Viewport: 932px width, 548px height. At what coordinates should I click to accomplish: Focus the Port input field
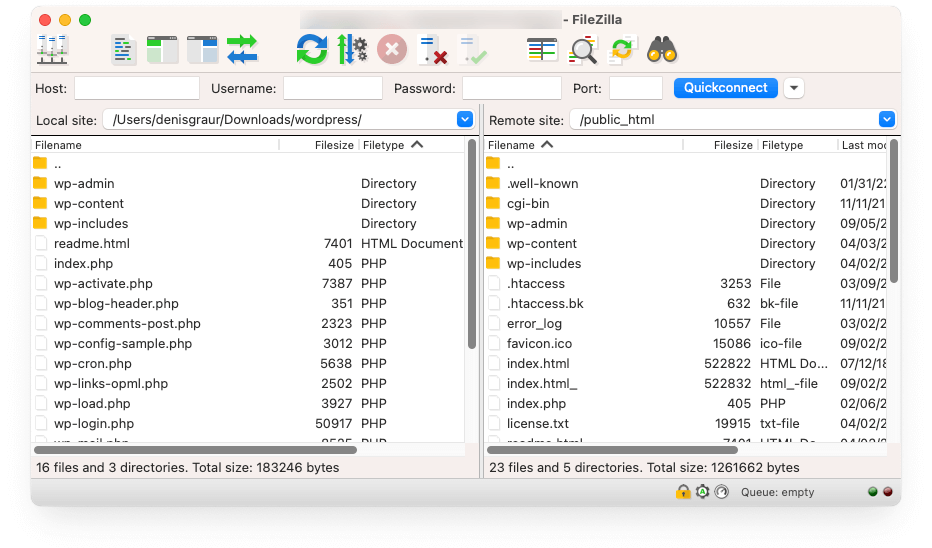click(636, 88)
